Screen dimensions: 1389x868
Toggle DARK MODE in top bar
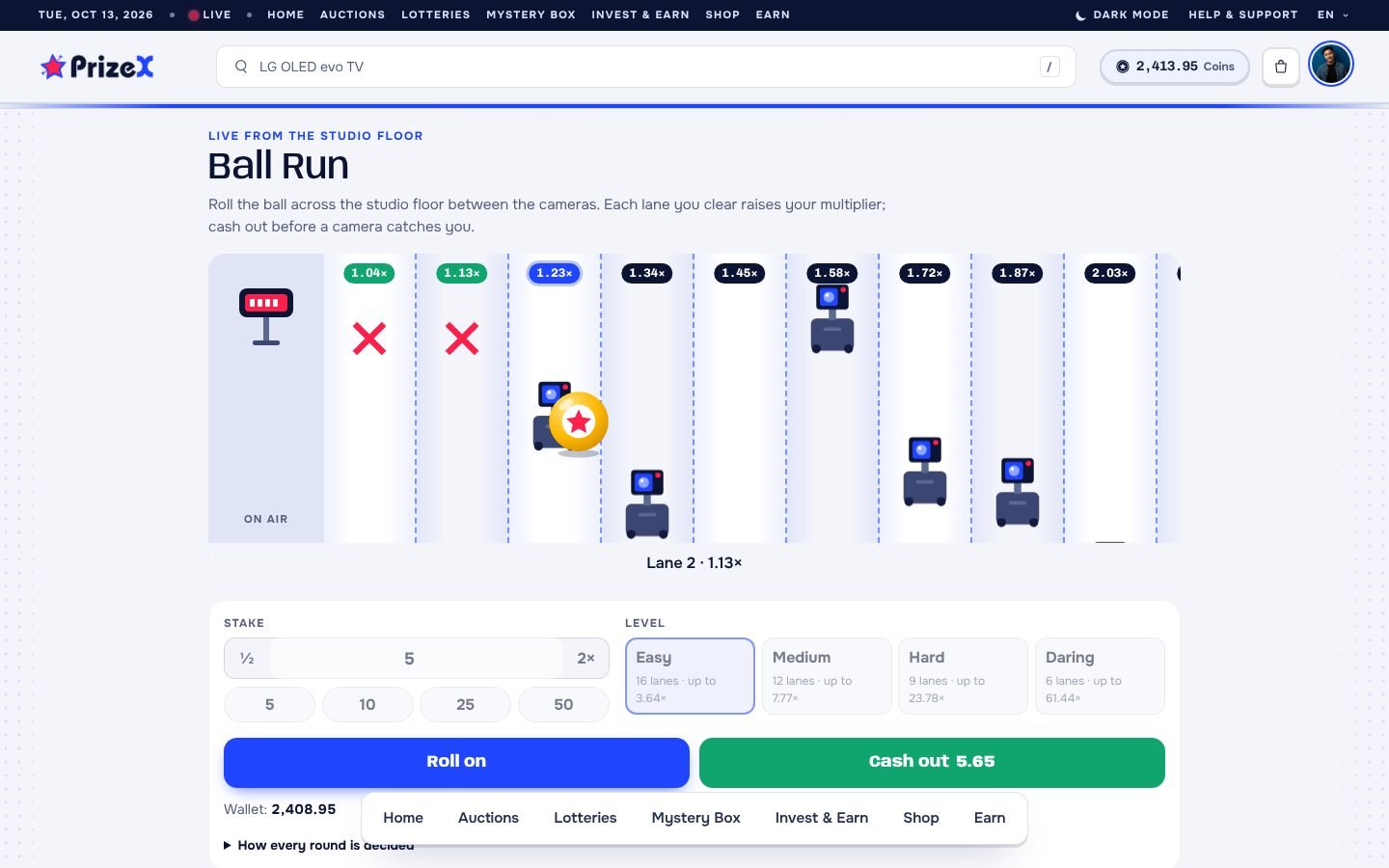click(x=1122, y=15)
